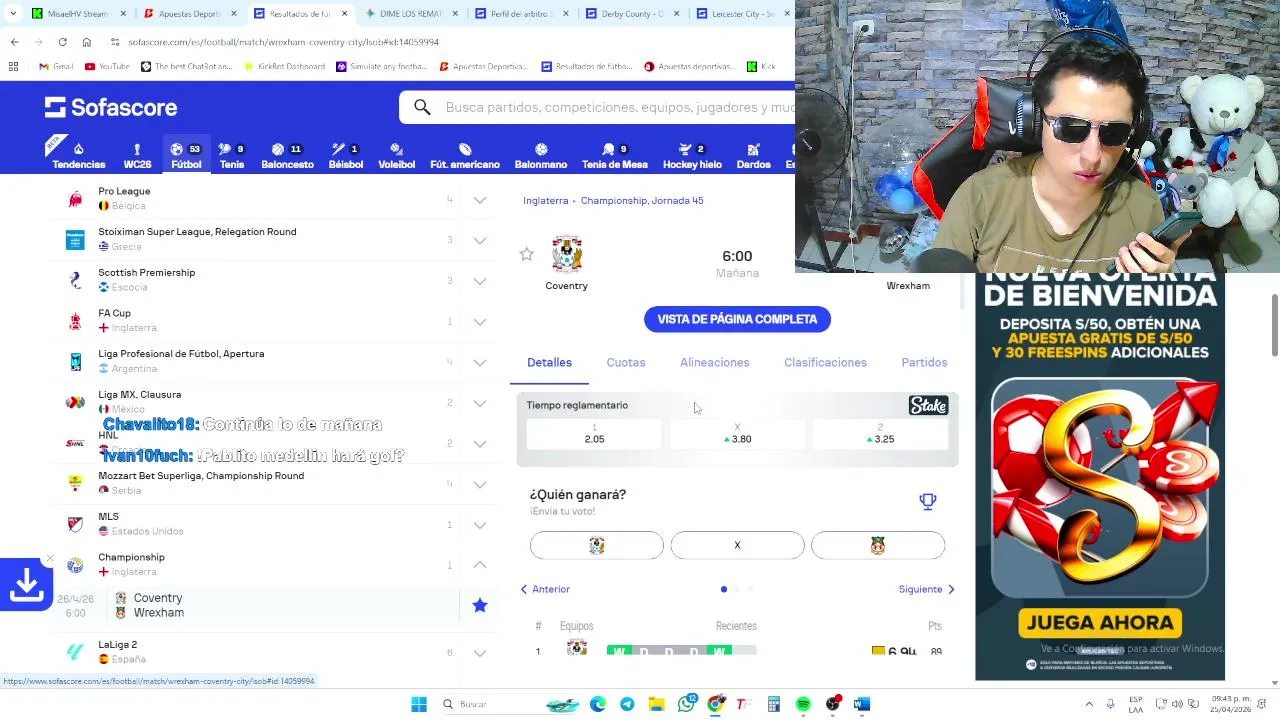1280x720 pixels.
Task: Switch to the Detalles tab
Action: [x=549, y=362]
